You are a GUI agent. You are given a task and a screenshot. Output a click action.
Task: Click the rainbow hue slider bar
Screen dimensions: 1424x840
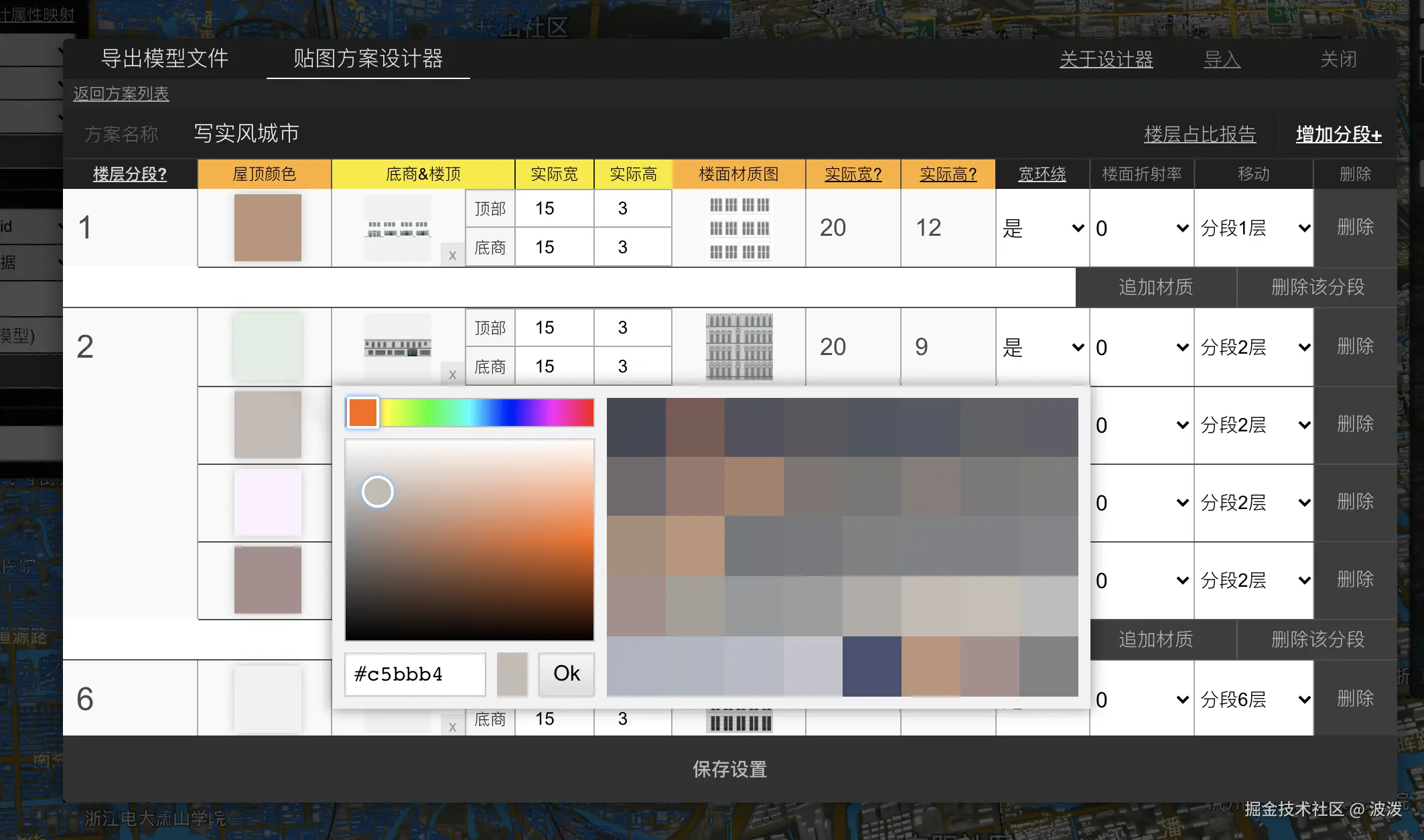coord(487,413)
